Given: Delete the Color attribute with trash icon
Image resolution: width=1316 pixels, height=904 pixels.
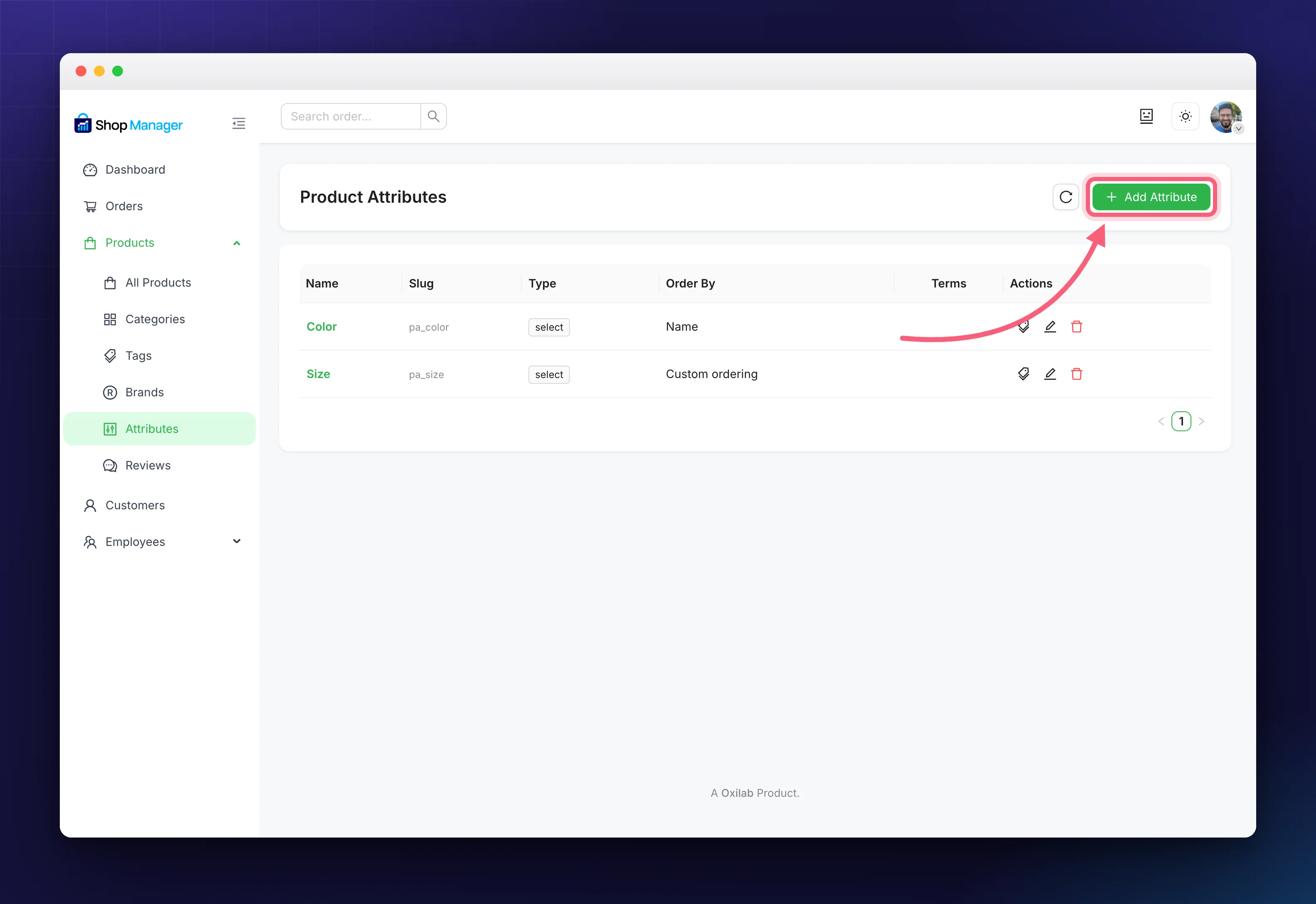Looking at the screenshot, I should (1076, 327).
